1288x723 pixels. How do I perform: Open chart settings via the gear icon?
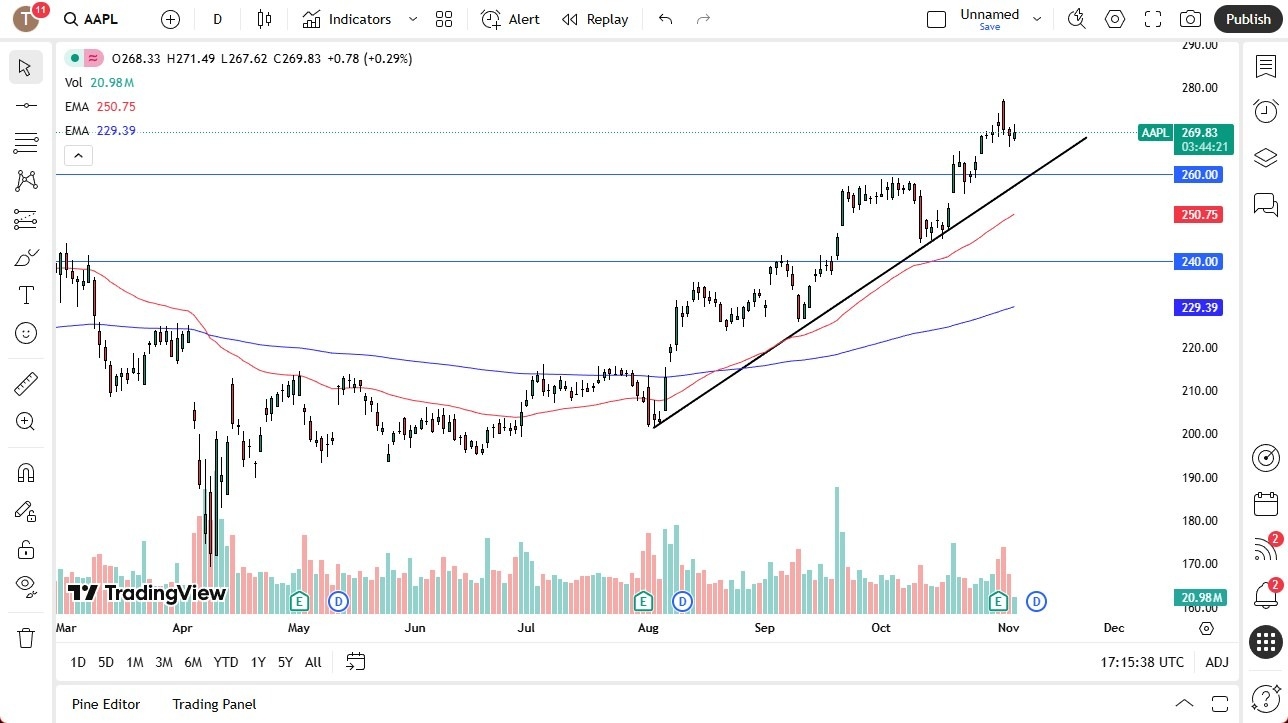coord(1114,18)
